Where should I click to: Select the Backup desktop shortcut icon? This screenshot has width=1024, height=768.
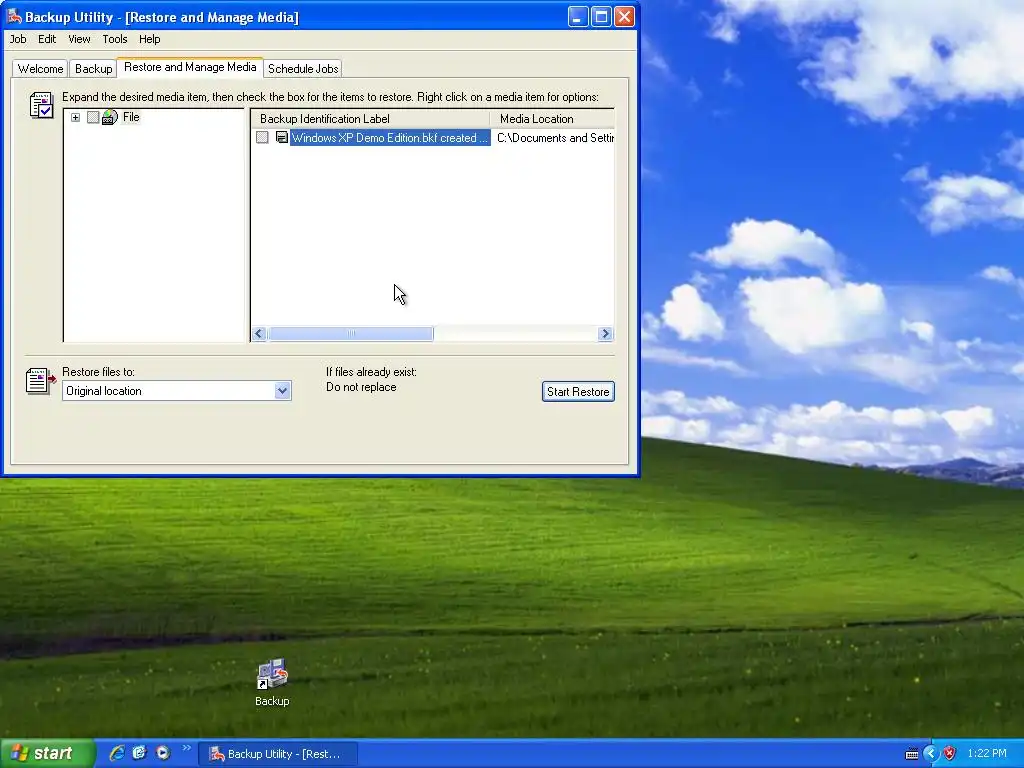click(x=272, y=682)
